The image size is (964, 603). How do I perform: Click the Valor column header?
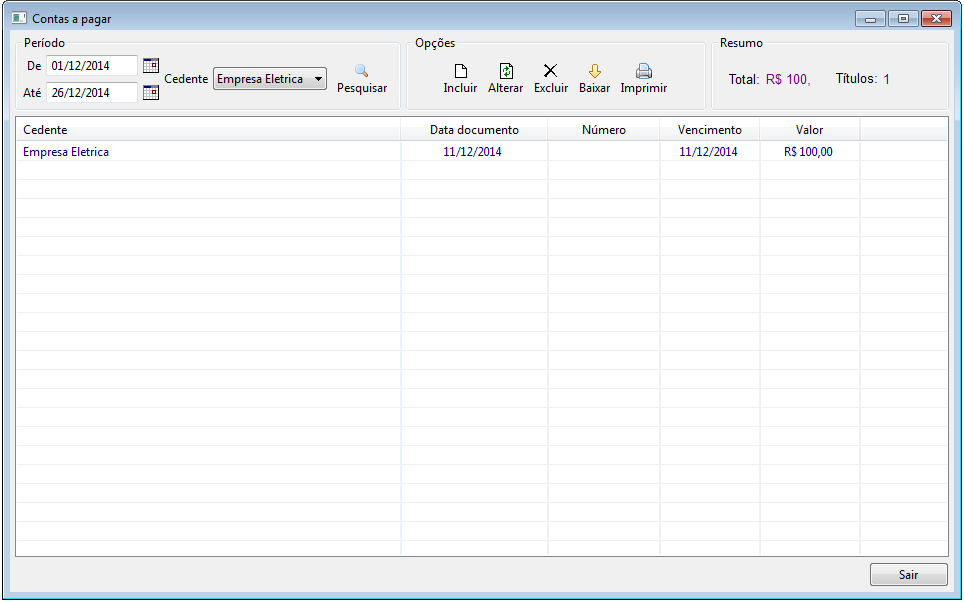810,130
